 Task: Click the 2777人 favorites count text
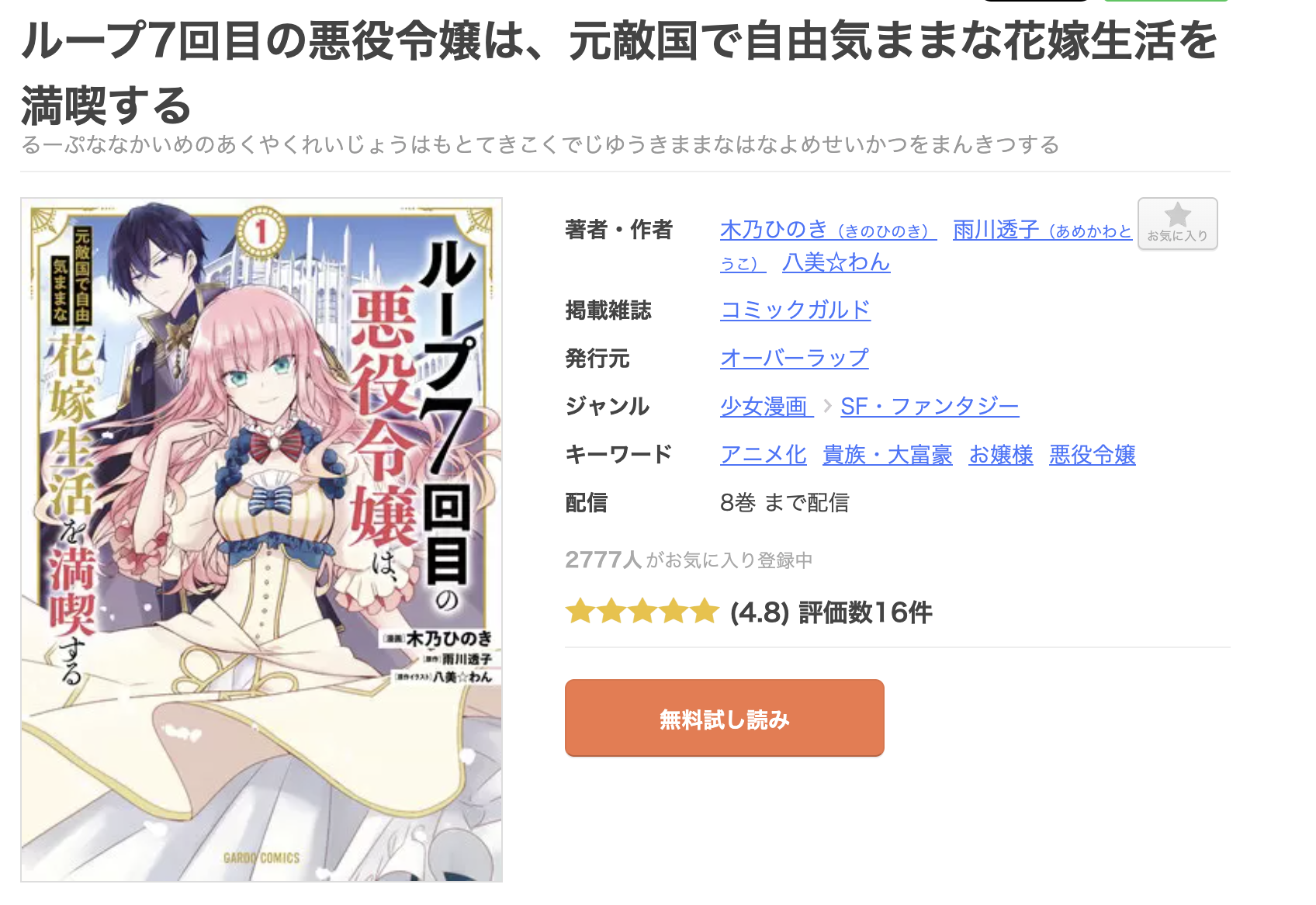point(603,560)
